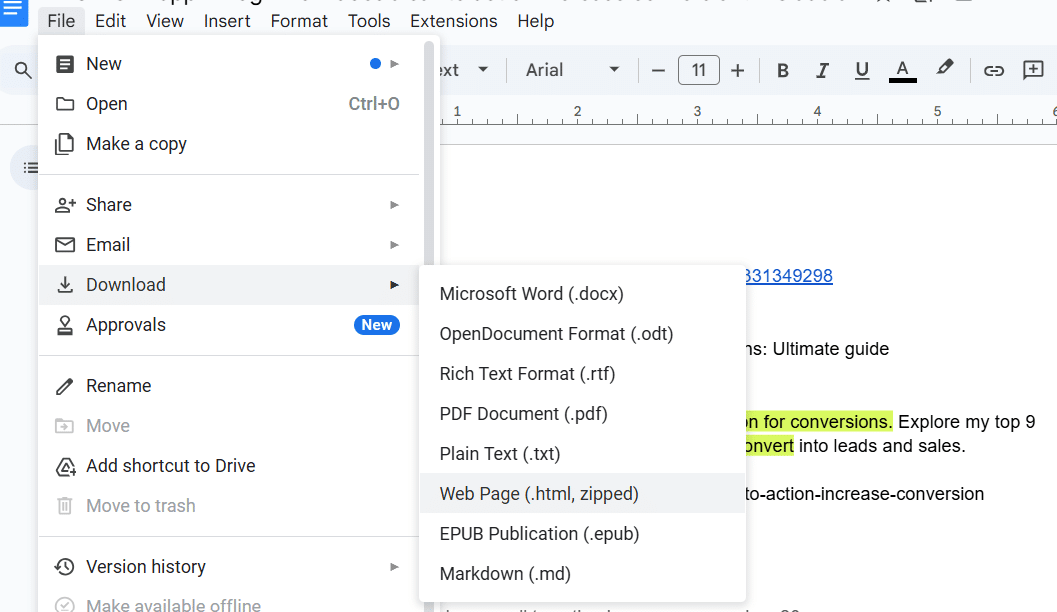Open the Insert menu
1057x612 pixels.
(x=227, y=21)
